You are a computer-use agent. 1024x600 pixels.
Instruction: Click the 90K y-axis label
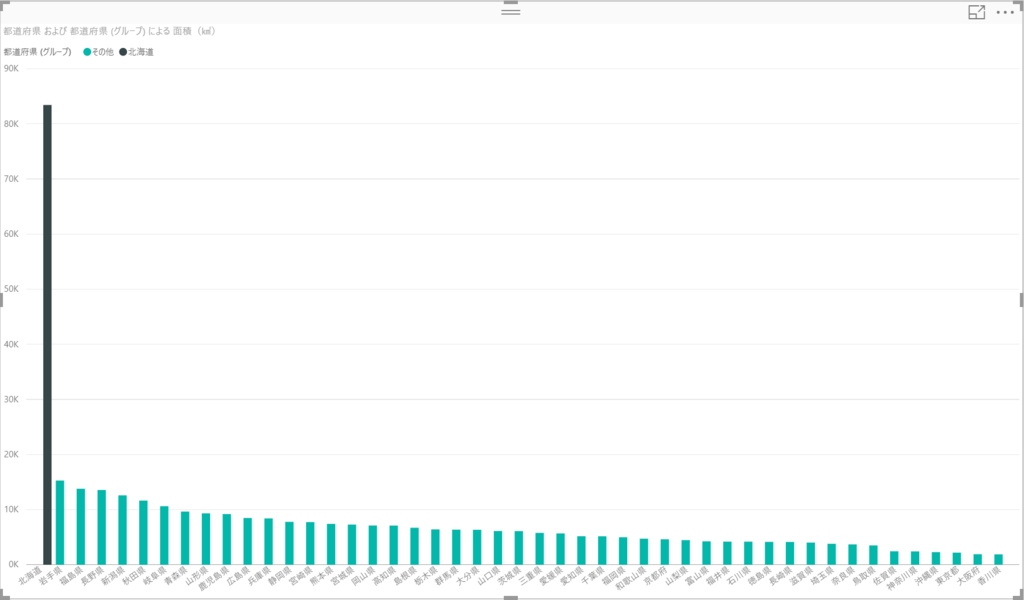point(10,68)
